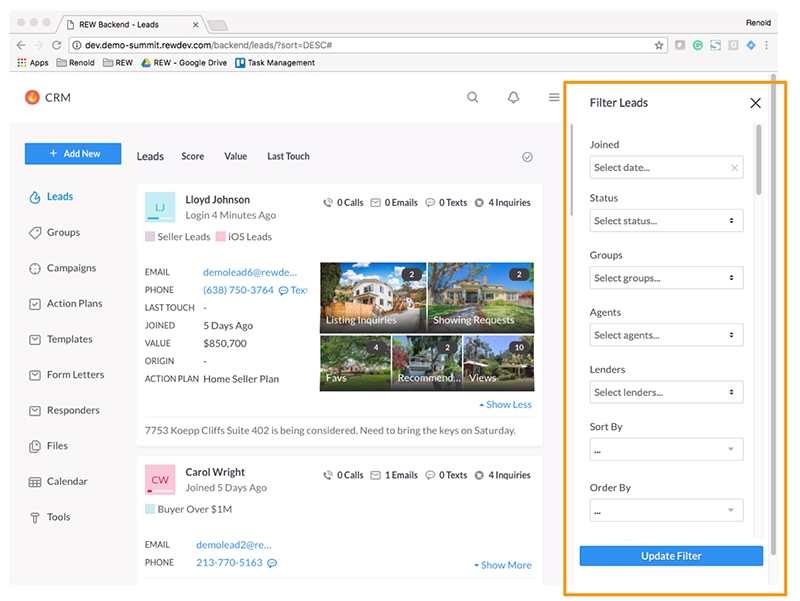This screenshot has height=601, width=800.
Task: Click the iOS Leads pink group swatch
Action: tap(220, 237)
